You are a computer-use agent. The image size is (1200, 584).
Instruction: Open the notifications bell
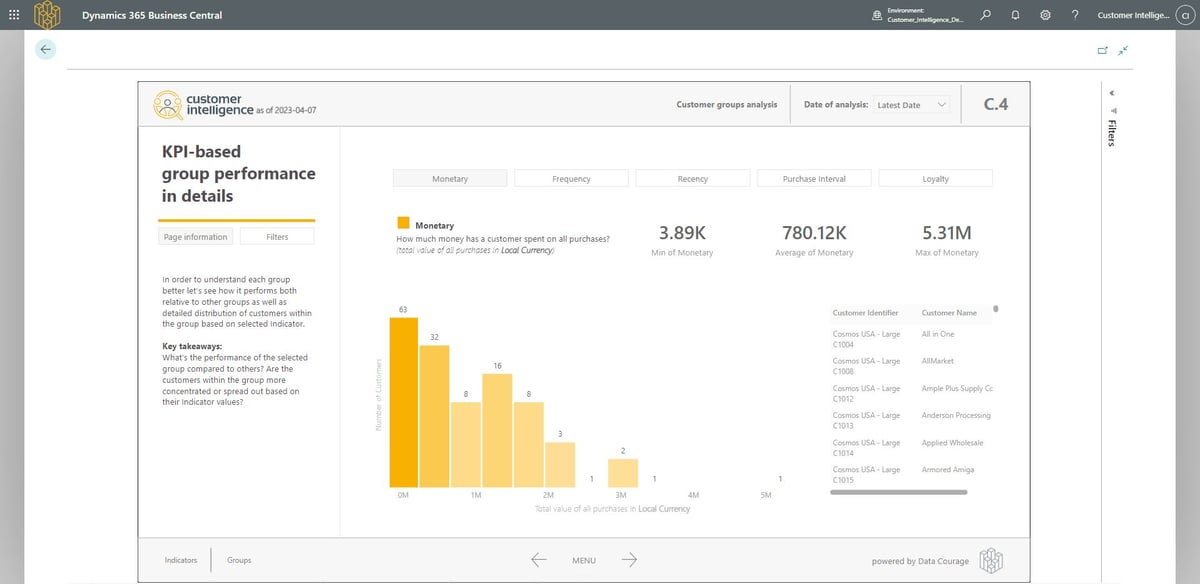click(1015, 15)
